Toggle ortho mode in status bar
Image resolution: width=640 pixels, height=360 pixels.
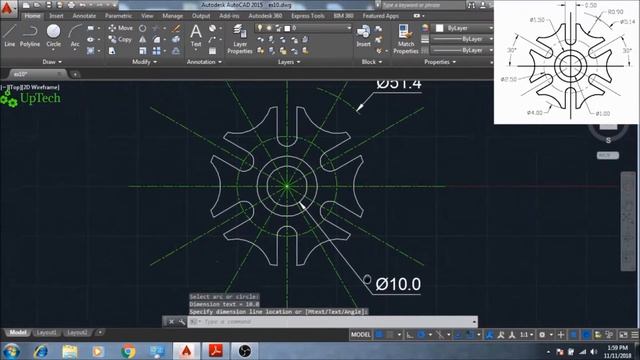coord(410,335)
